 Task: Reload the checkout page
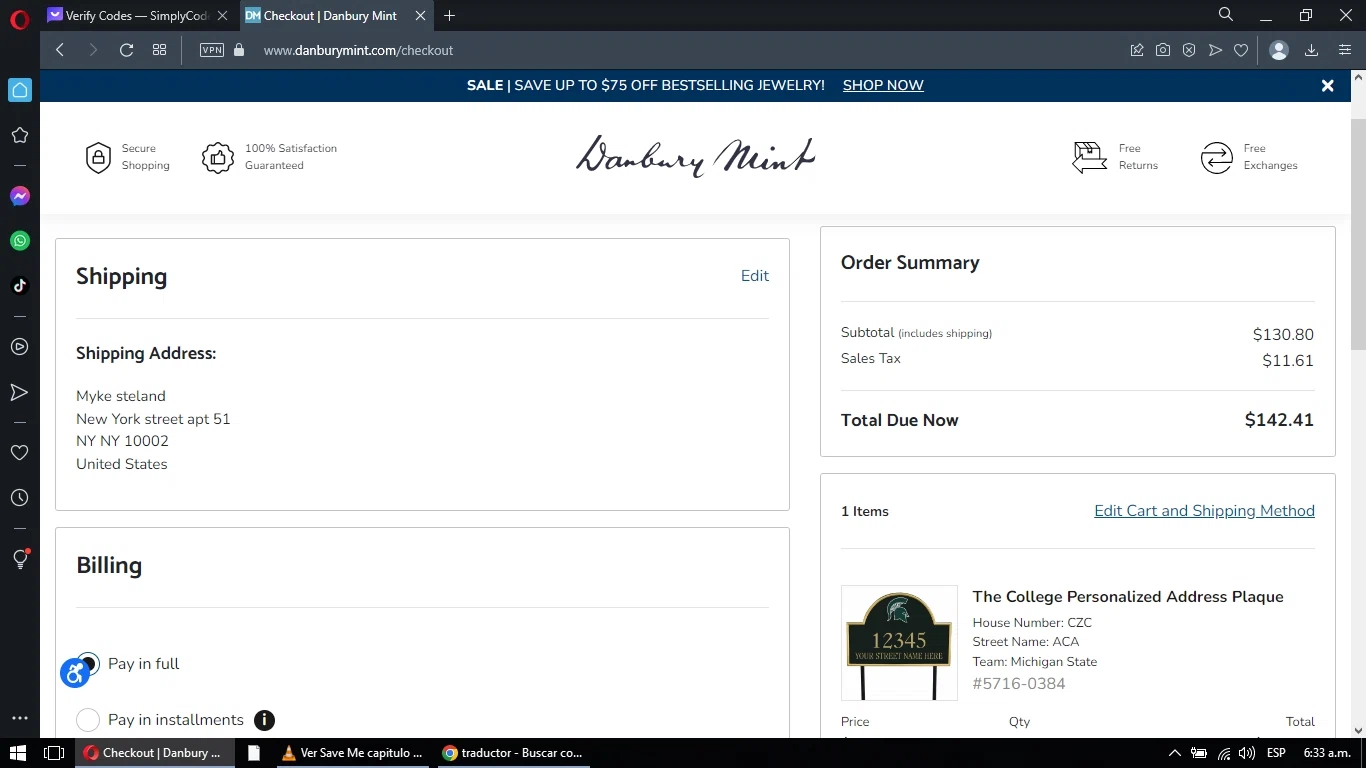tap(126, 50)
